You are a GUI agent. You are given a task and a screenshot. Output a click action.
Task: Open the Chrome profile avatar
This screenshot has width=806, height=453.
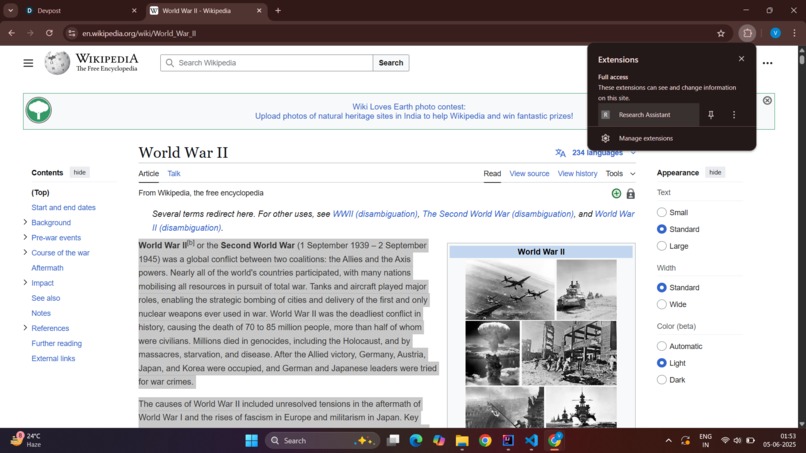(775, 33)
